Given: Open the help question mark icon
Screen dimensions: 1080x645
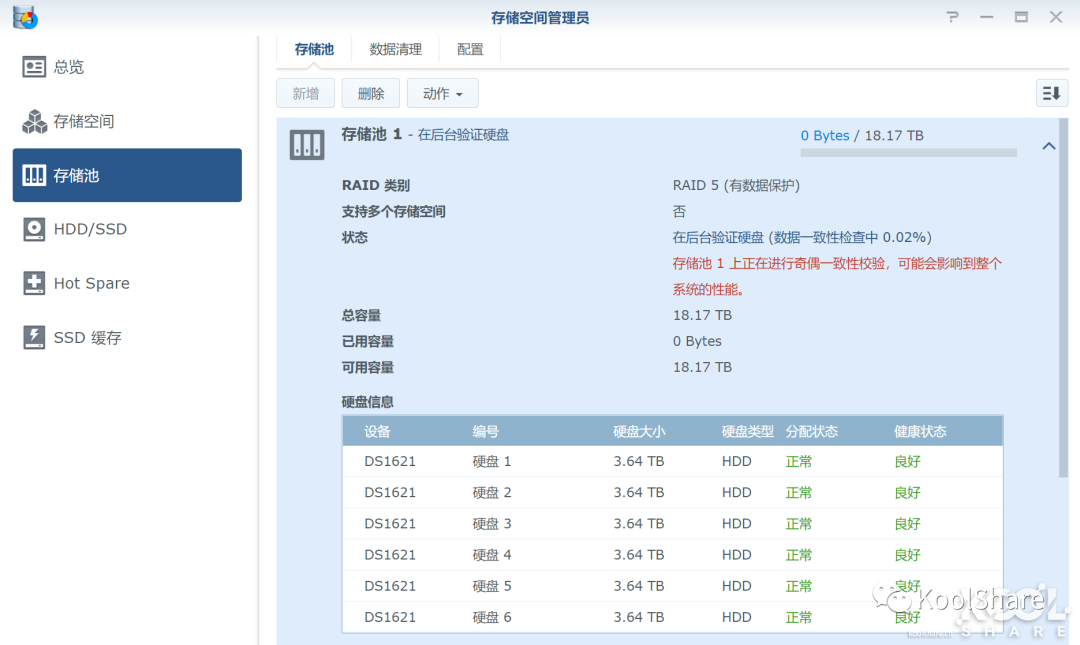Looking at the screenshot, I should coord(951,16).
